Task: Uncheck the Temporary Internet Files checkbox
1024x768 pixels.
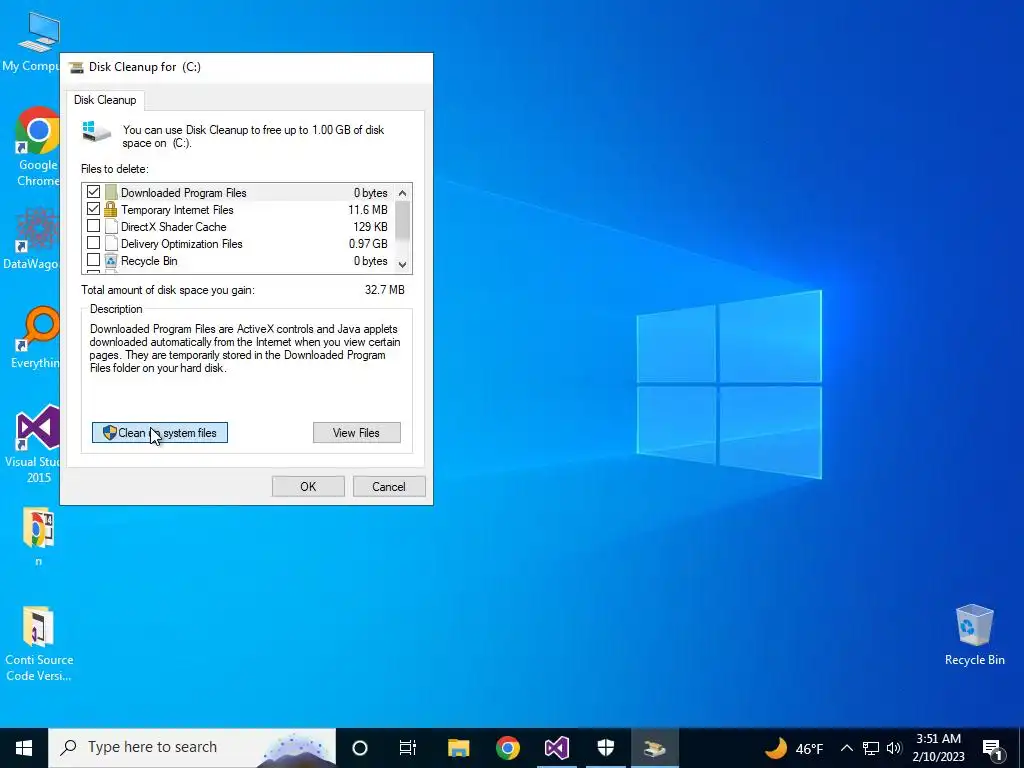Action: (x=93, y=209)
